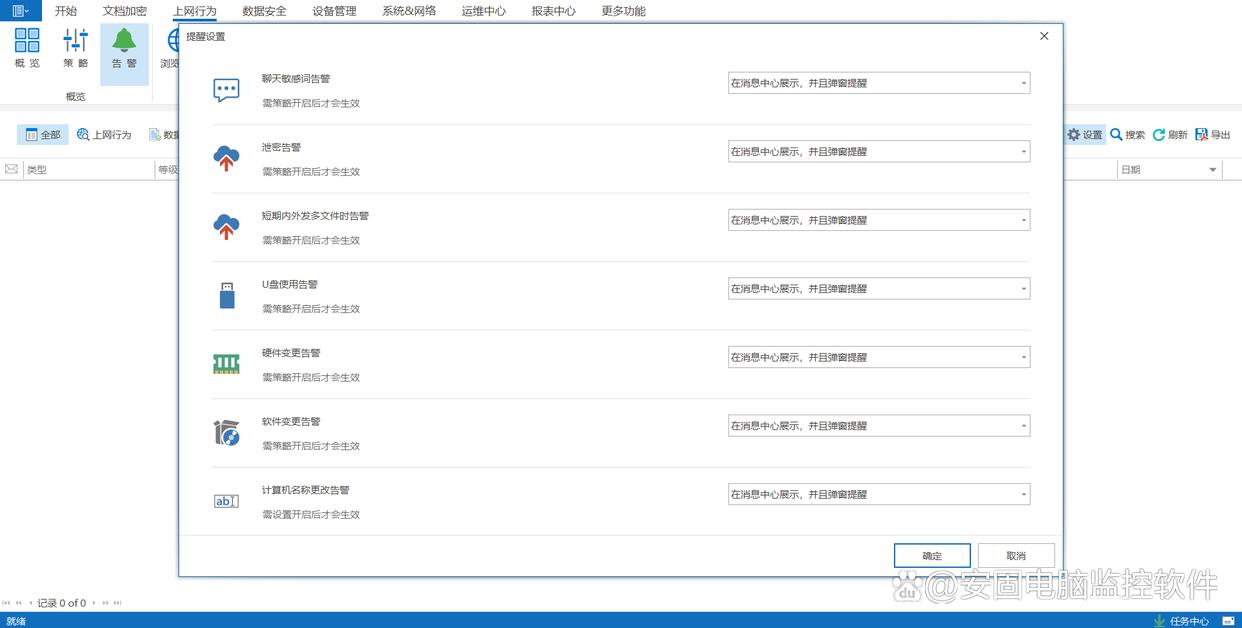Viewport: 1242px width, 628px height.
Task: Open the 更多功能 ribbon tab
Action: pos(623,11)
